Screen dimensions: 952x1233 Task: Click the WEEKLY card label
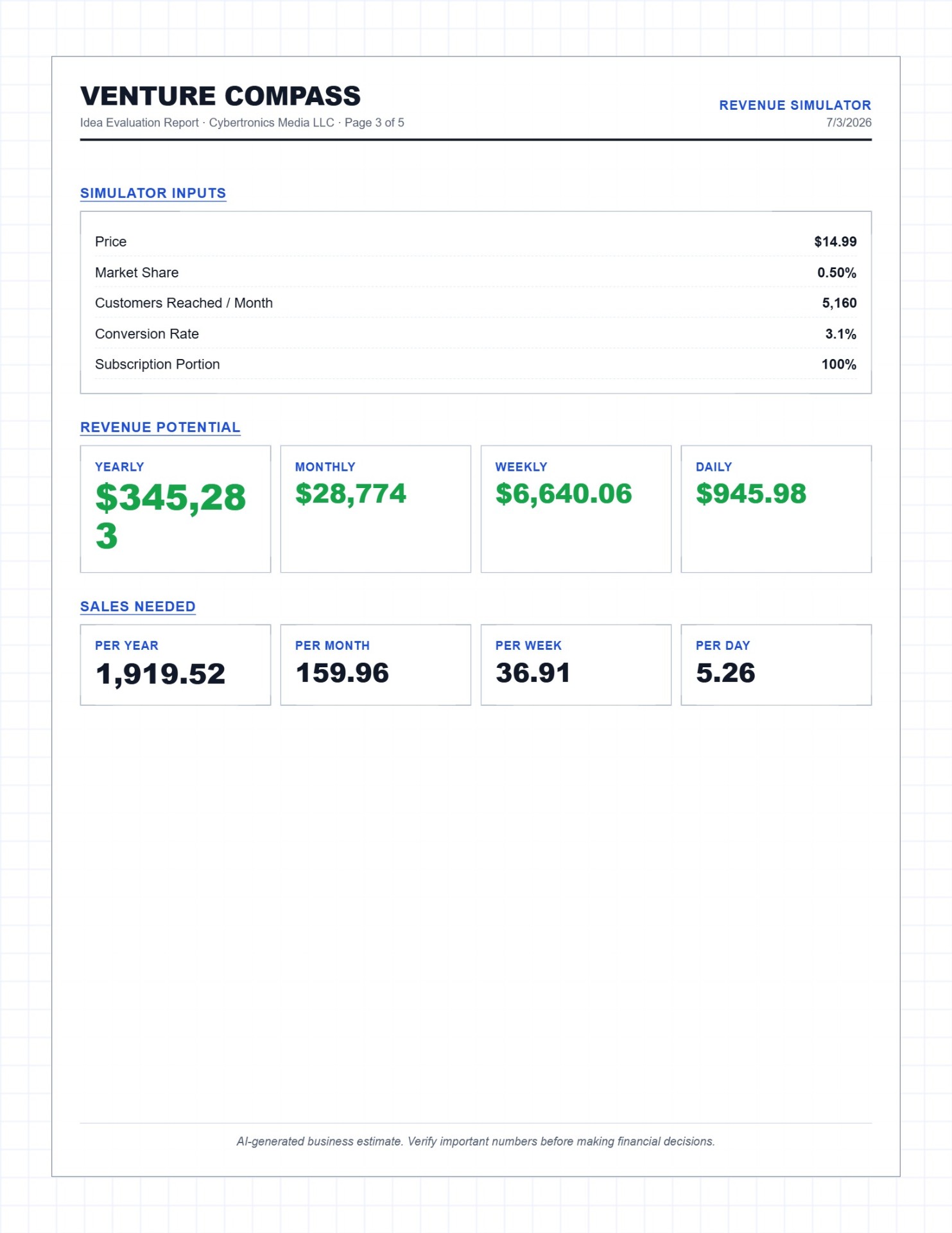(x=521, y=468)
